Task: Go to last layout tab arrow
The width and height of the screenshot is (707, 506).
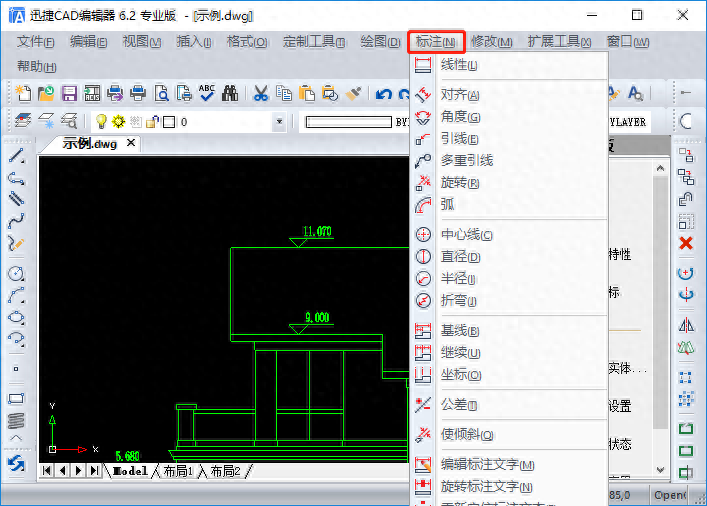Action: click(94, 471)
